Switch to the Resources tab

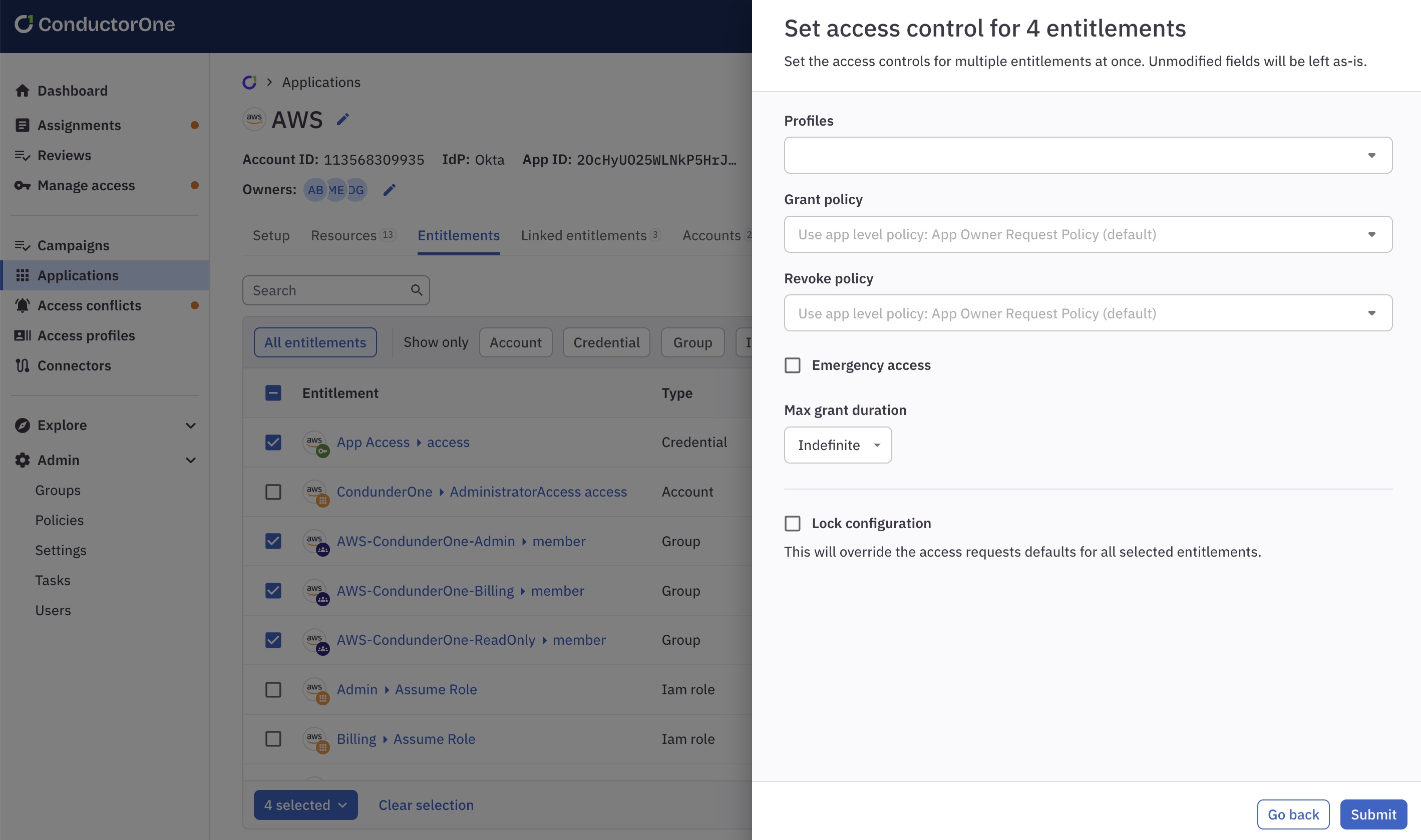pyautogui.click(x=343, y=235)
